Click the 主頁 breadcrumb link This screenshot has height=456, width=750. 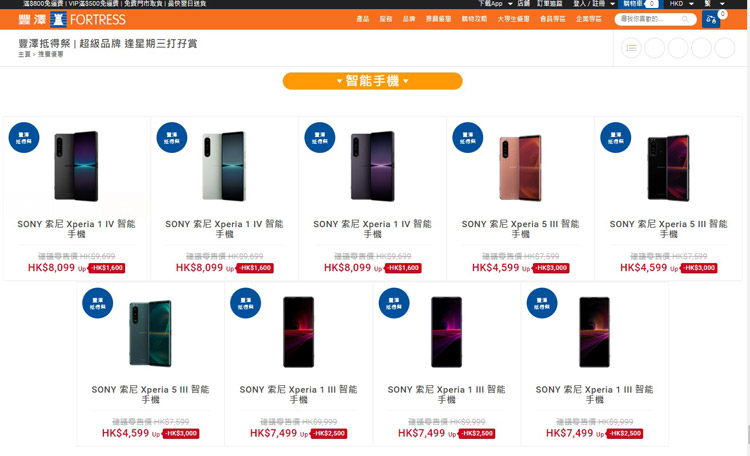click(x=24, y=55)
